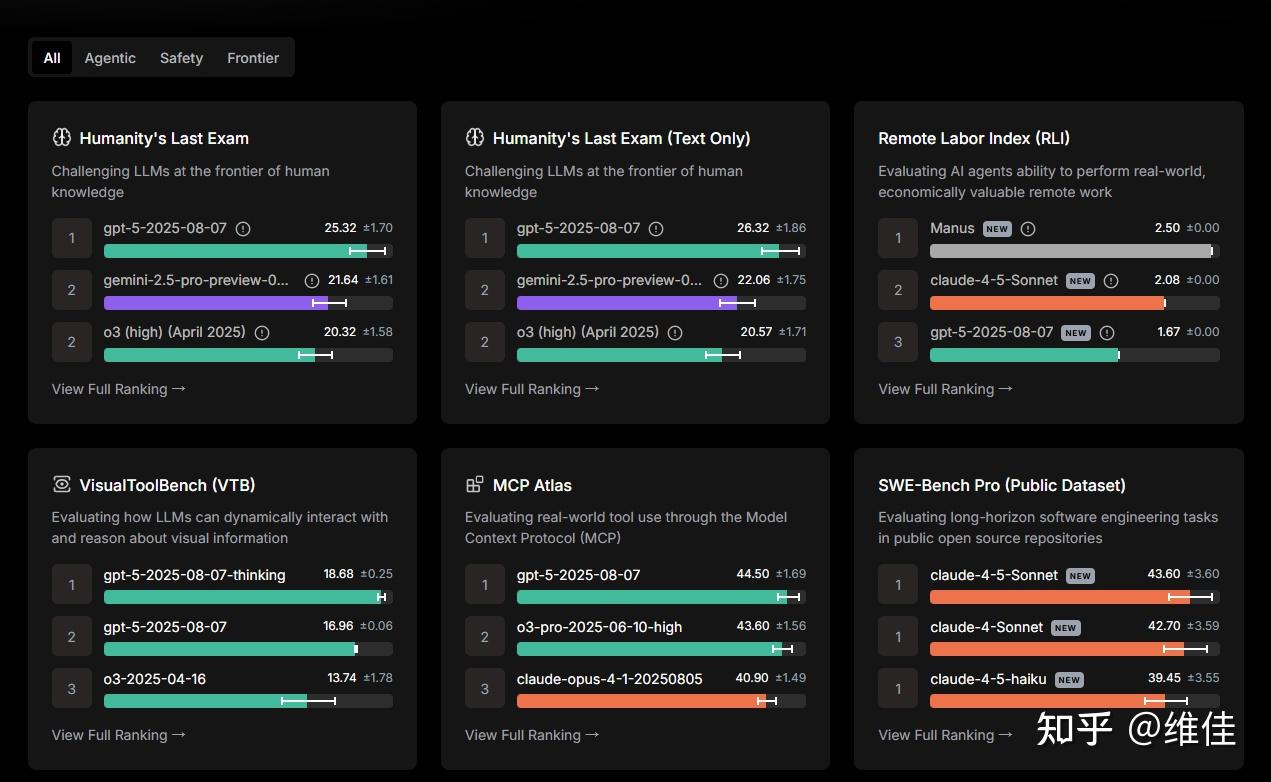Click the info icon next to Manus

(1028, 229)
